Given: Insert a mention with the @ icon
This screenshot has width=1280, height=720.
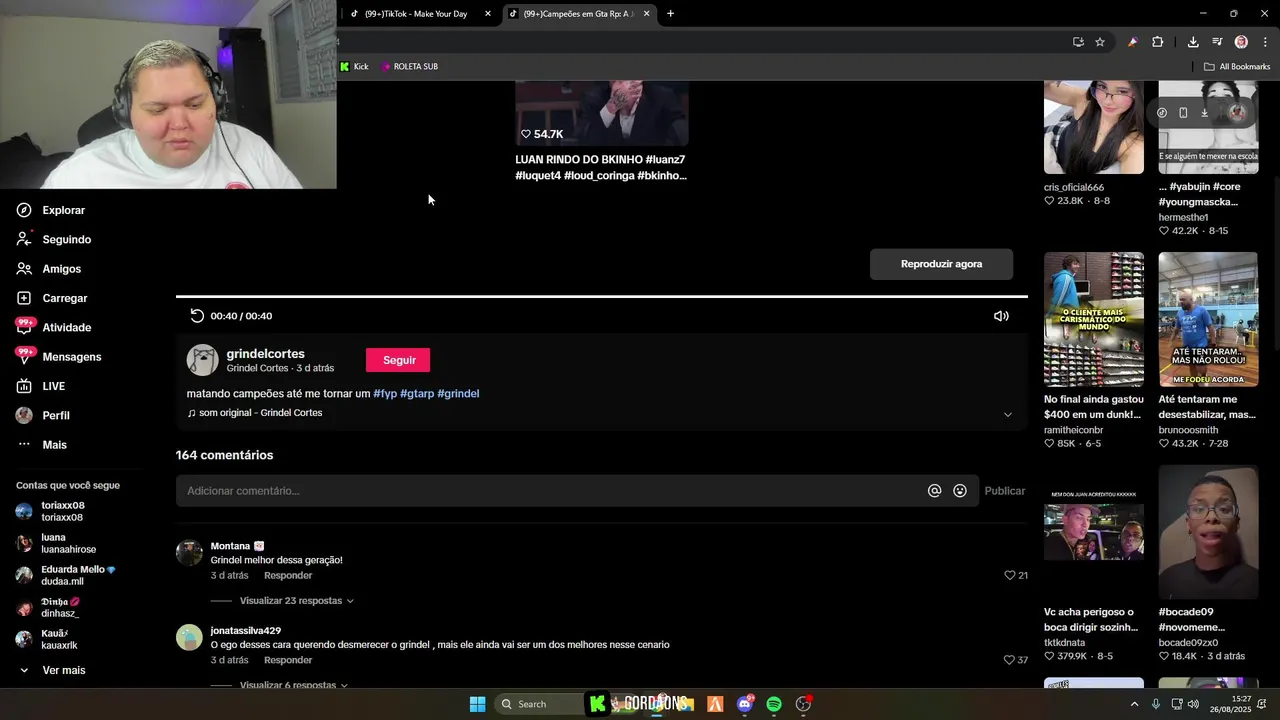Looking at the screenshot, I should pos(934,491).
